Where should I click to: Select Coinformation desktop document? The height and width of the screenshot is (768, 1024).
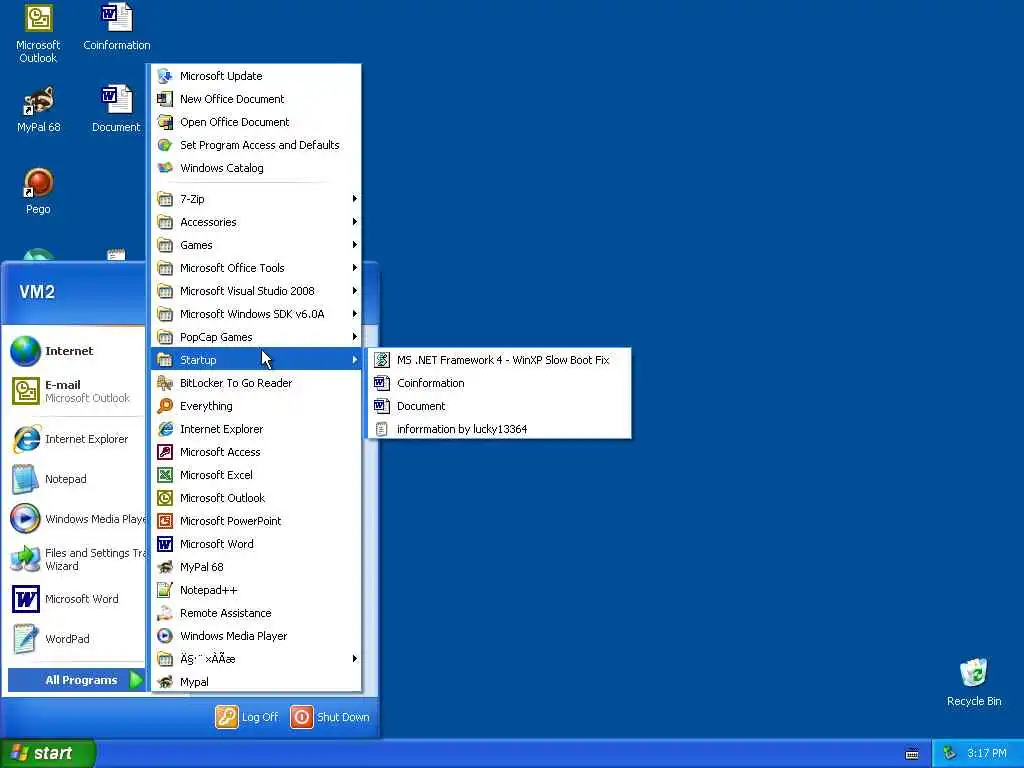(116, 27)
